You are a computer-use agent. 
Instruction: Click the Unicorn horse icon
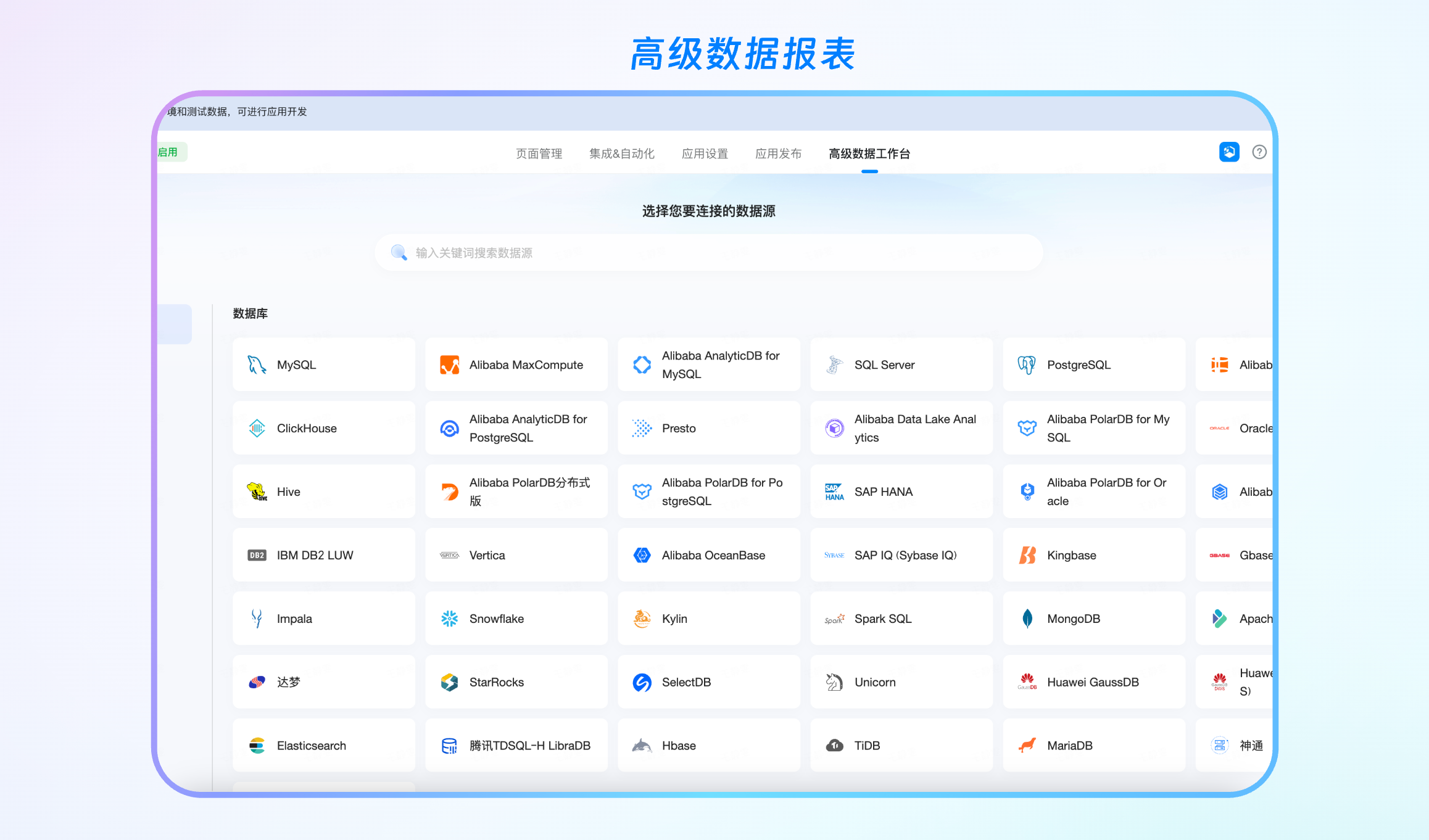tap(834, 682)
